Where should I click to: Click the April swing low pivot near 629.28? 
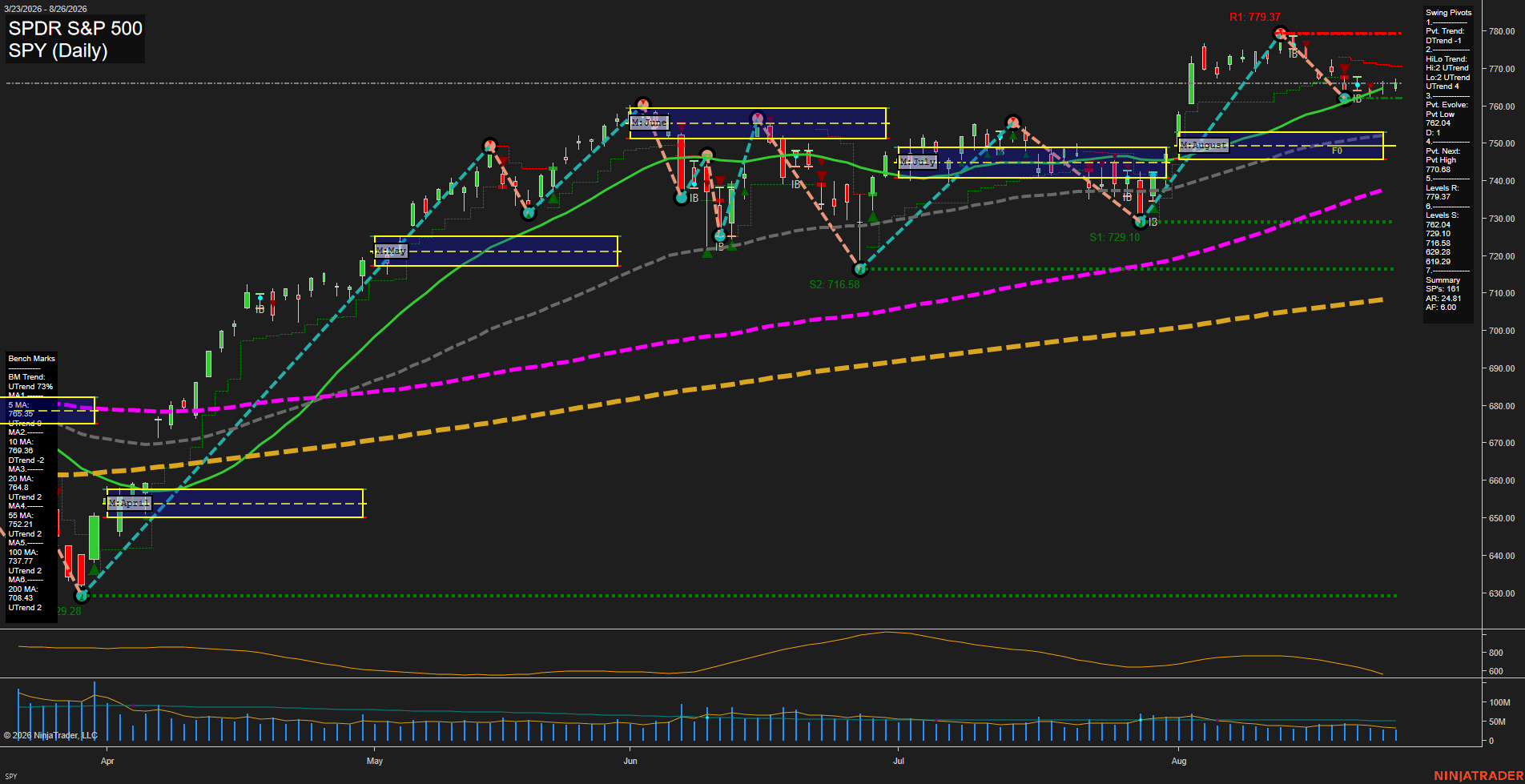tap(81, 596)
